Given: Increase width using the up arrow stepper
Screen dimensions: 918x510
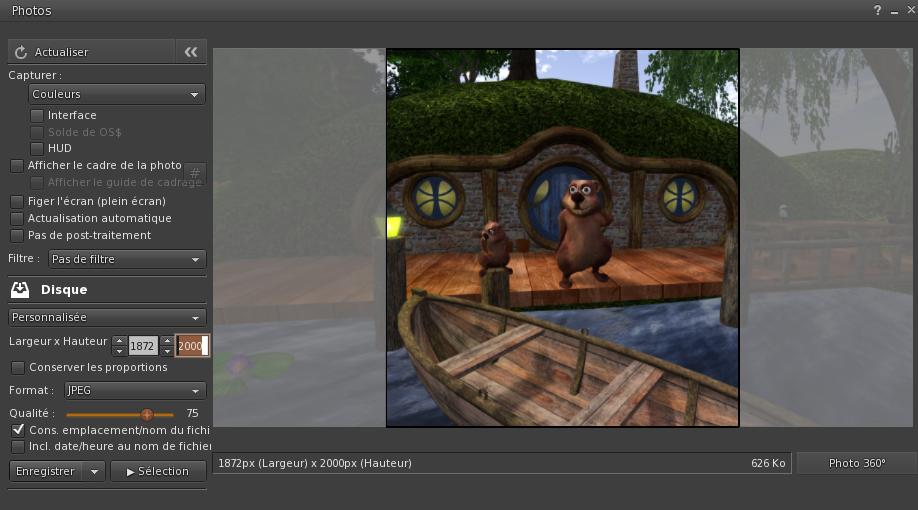Looking at the screenshot, I should pyautogui.click(x=120, y=341).
